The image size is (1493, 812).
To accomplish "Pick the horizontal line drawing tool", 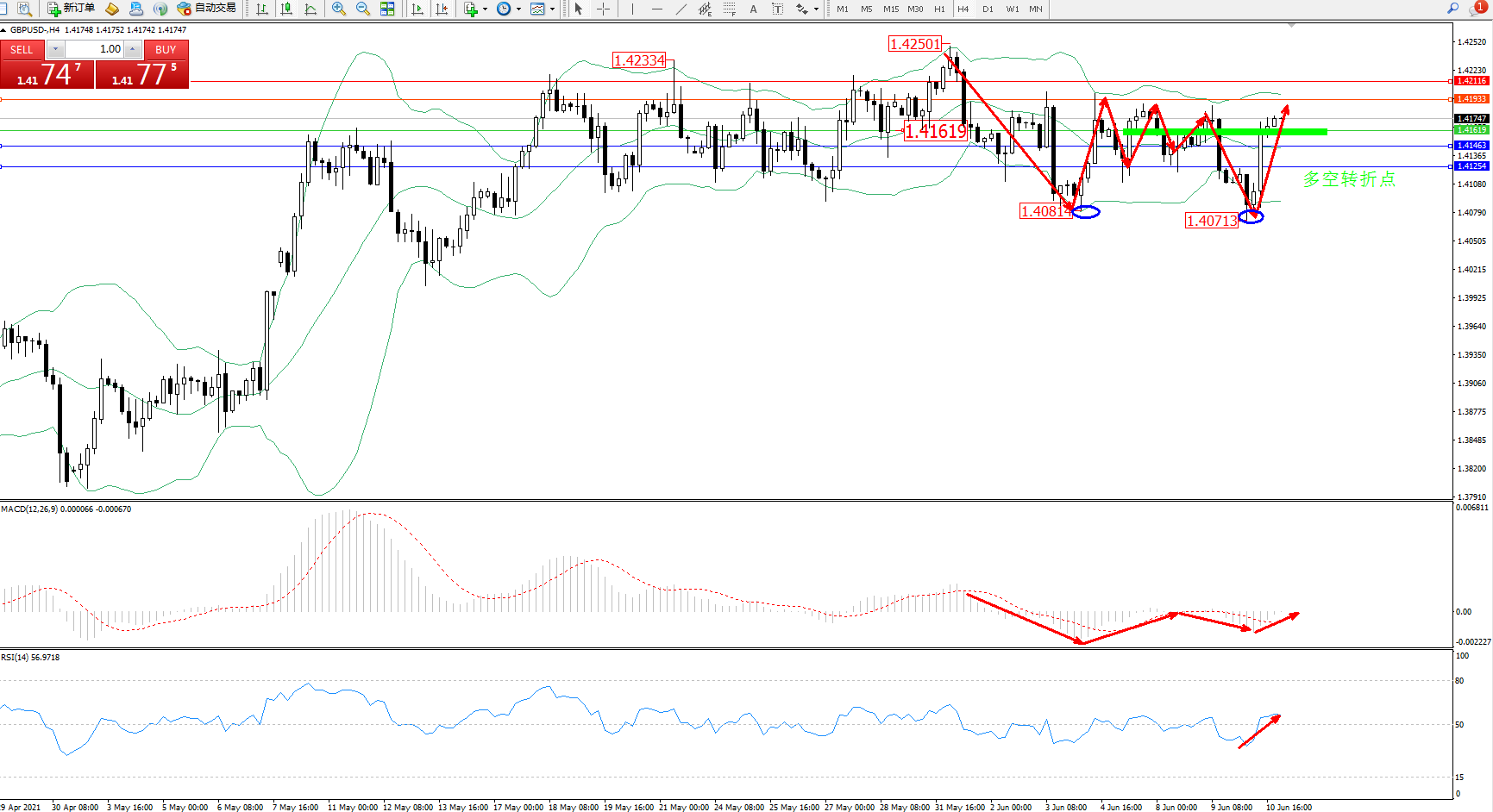I will 657,9.
